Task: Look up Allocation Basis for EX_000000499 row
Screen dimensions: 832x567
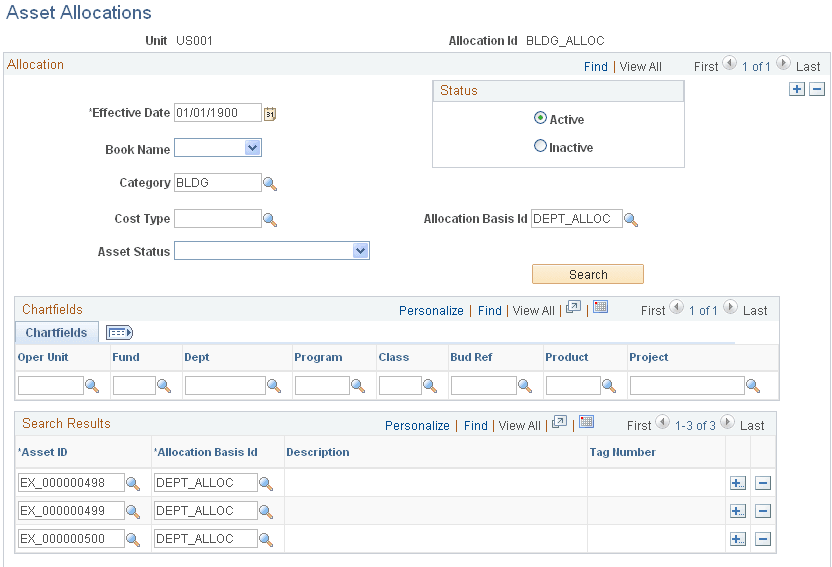Action: click(266, 511)
